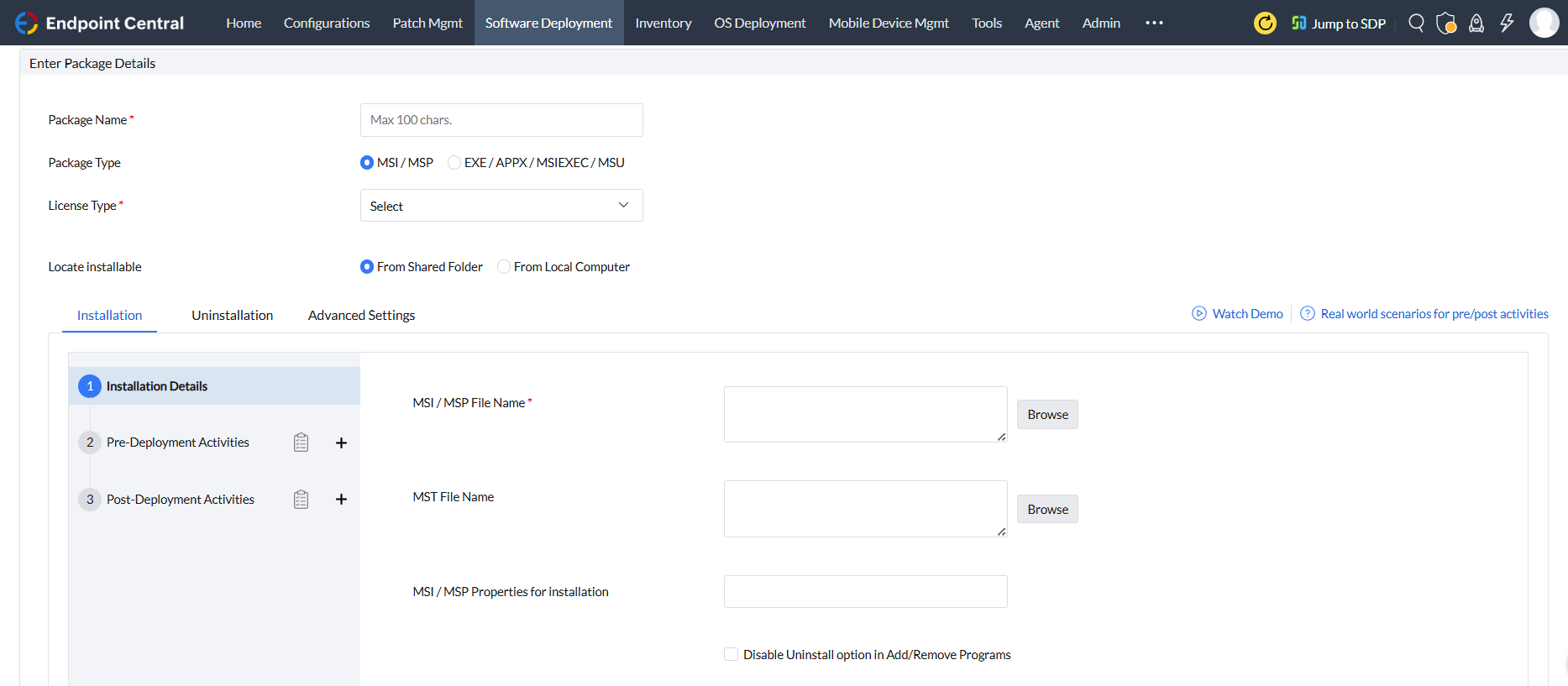Expand the Post-Deployment Activities step
The image size is (1568, 686).
point(180,500)
